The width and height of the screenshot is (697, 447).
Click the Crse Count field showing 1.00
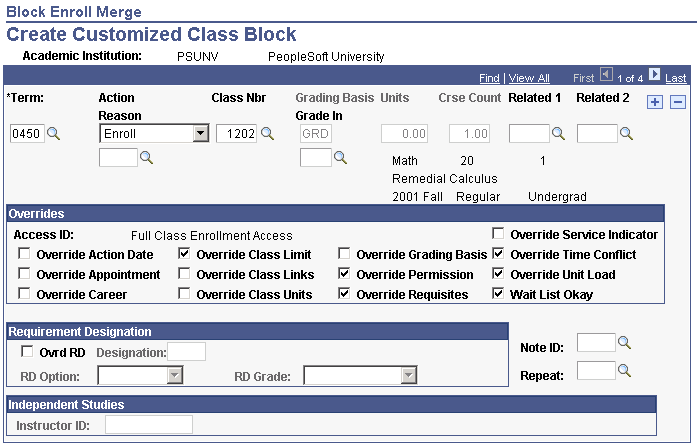point(469,133)
